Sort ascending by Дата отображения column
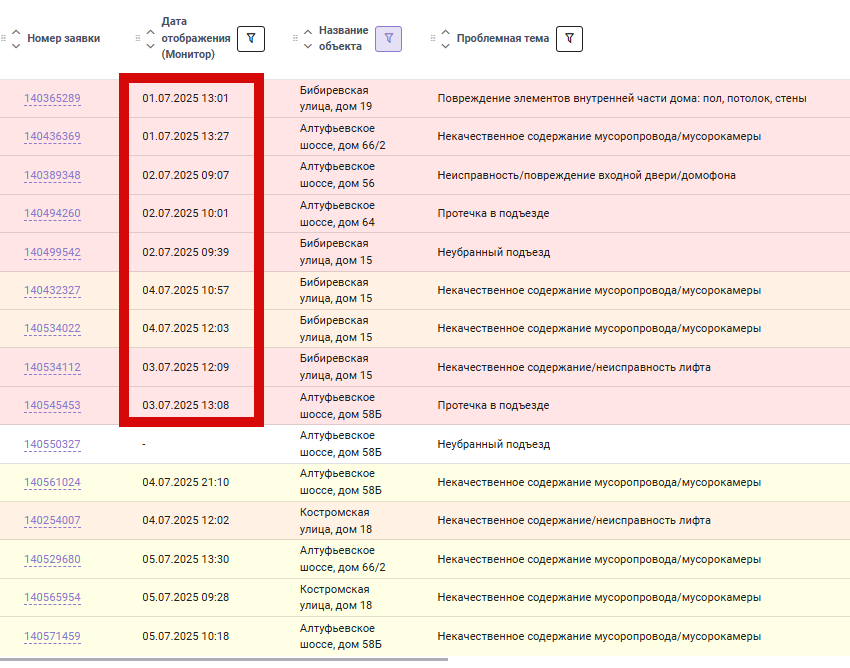Viewport: 850px width, 668px height. (x=151, y=32)
